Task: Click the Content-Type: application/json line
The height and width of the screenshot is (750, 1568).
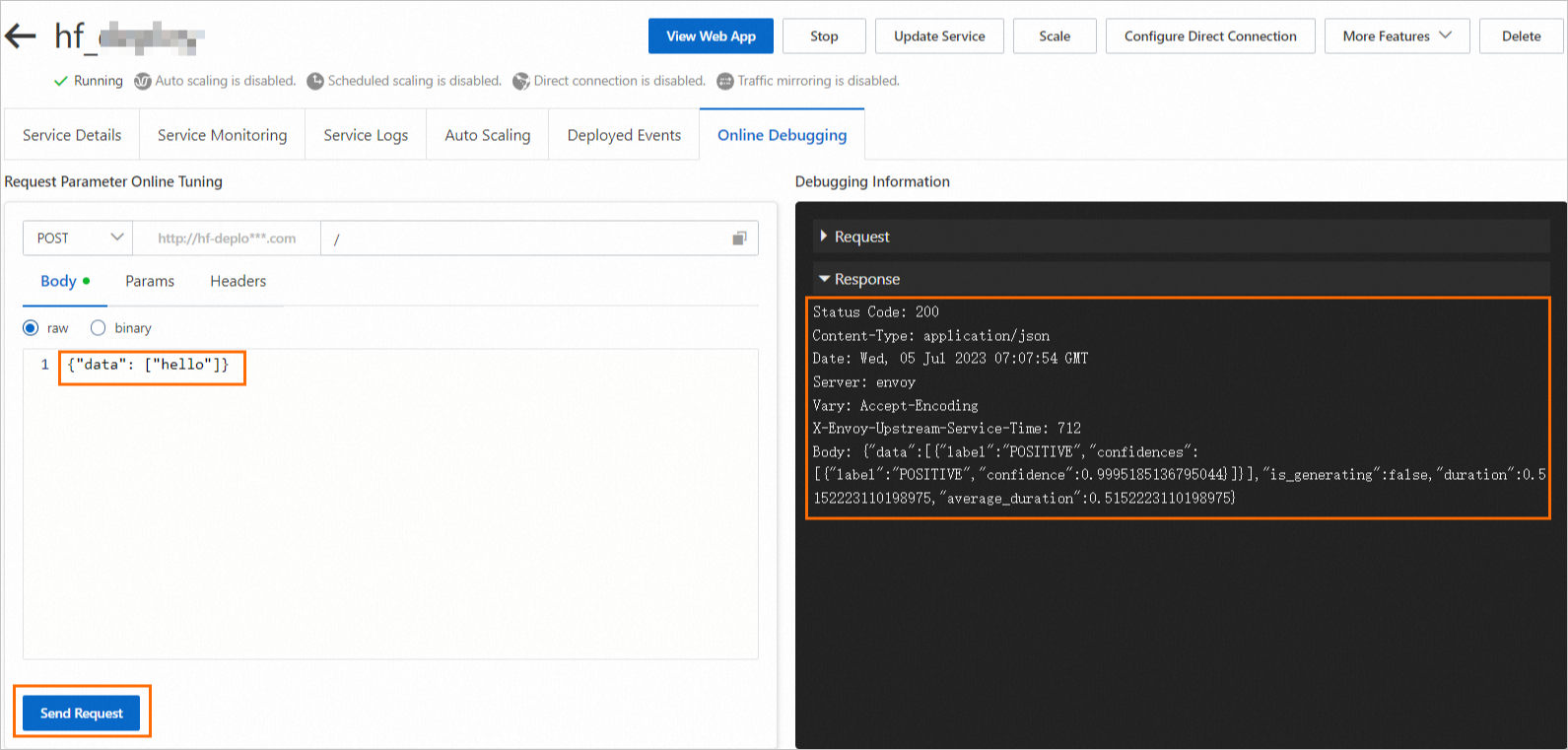Action: tap(930, 336)
